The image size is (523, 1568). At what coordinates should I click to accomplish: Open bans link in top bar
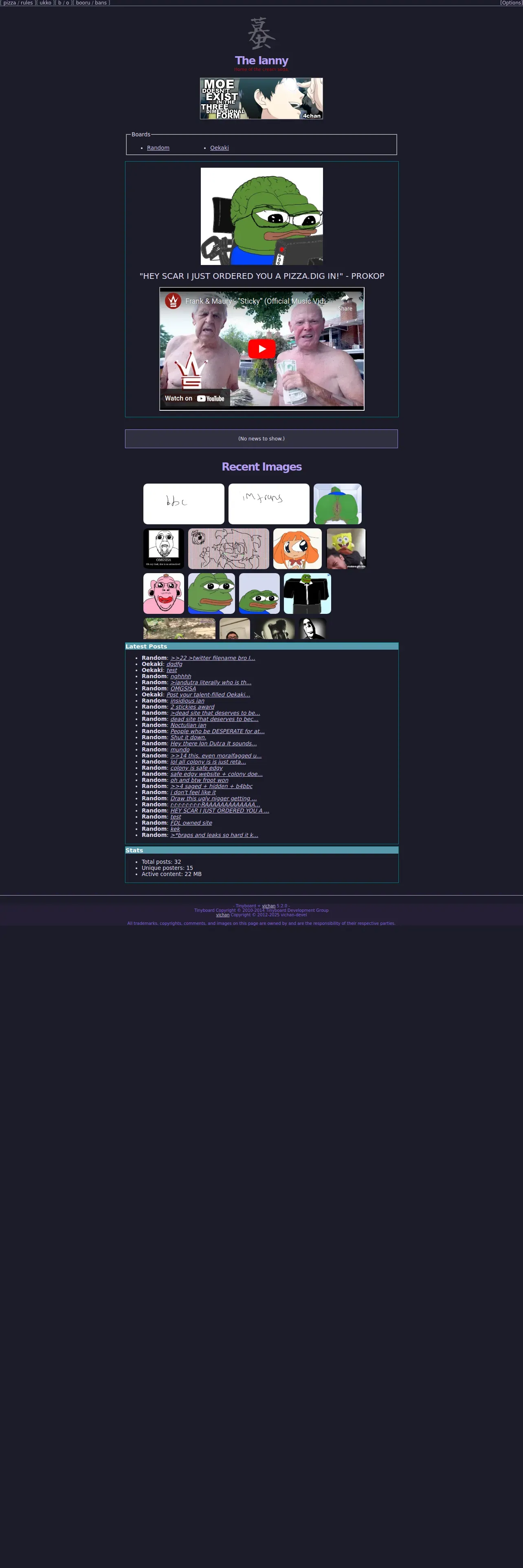[x=101, y=3]
